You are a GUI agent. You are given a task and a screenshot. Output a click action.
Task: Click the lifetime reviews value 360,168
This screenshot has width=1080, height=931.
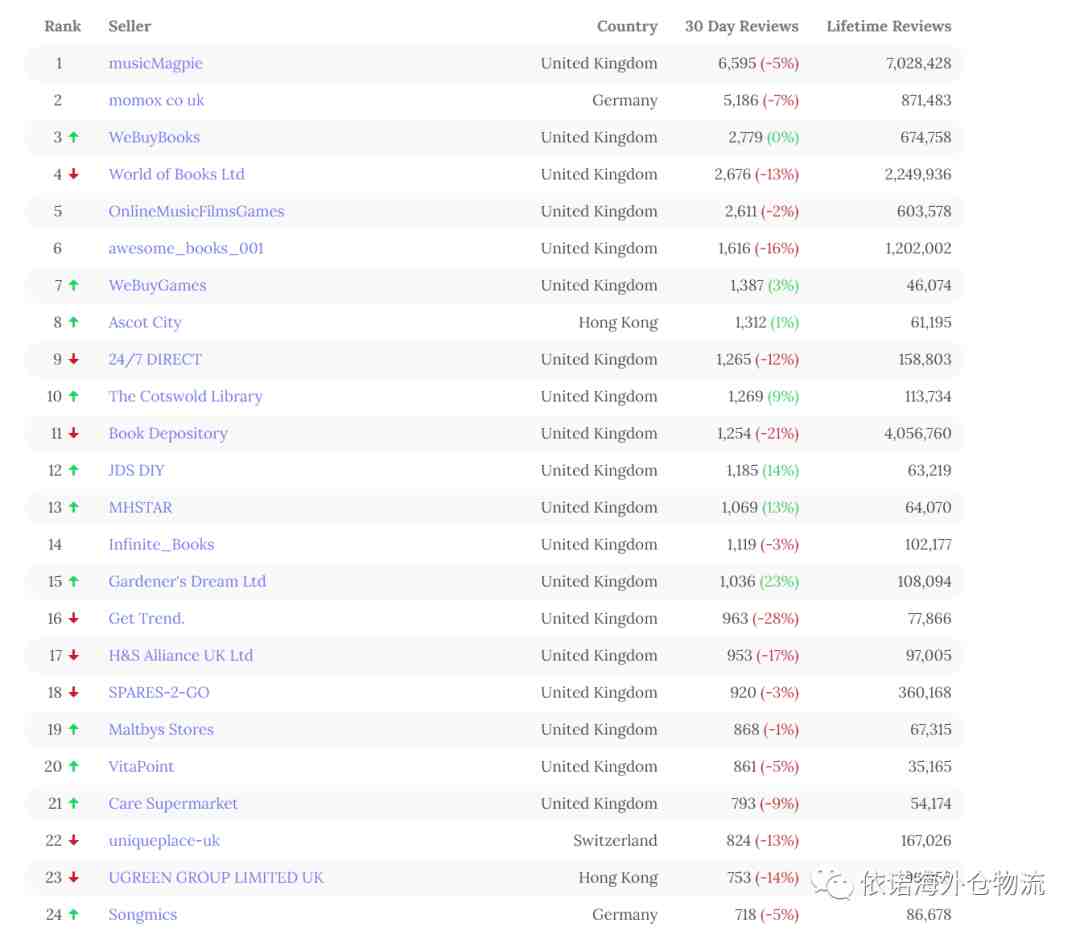924,692
